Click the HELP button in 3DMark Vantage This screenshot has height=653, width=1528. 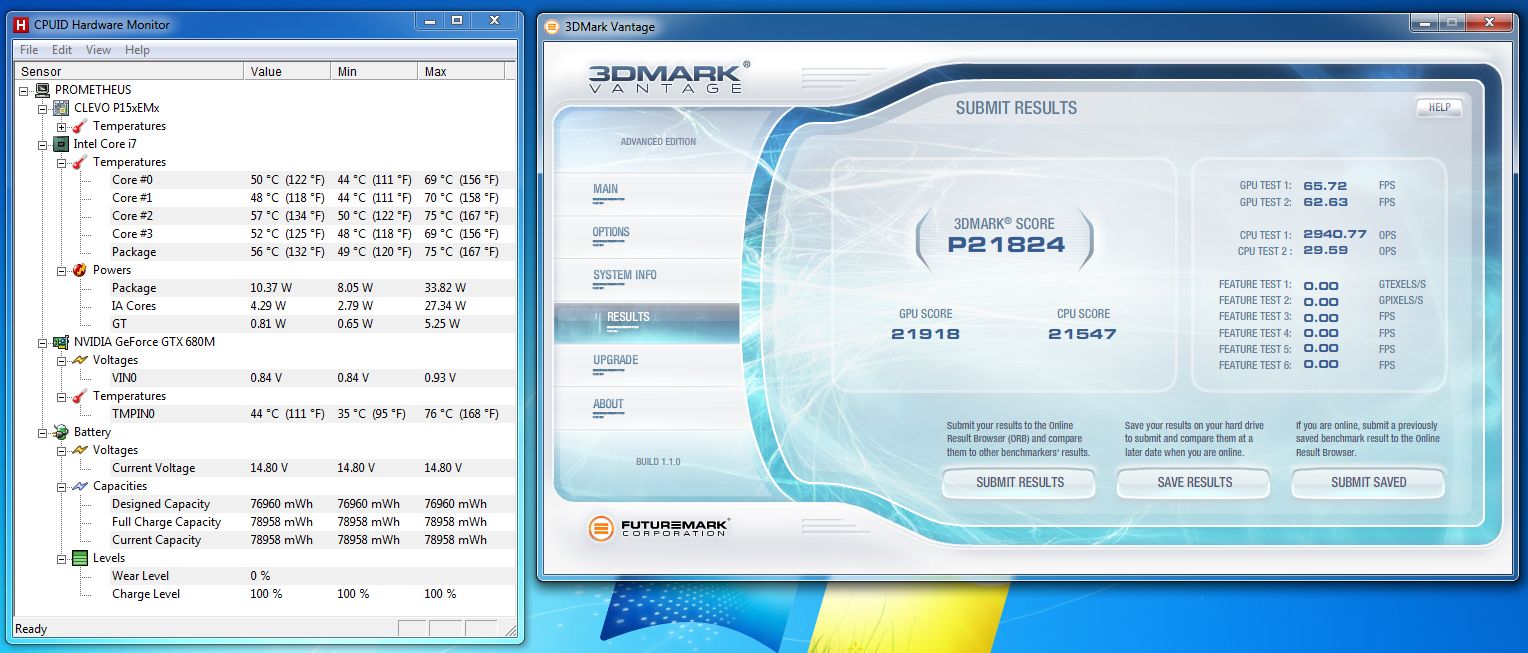[1439, 107]
